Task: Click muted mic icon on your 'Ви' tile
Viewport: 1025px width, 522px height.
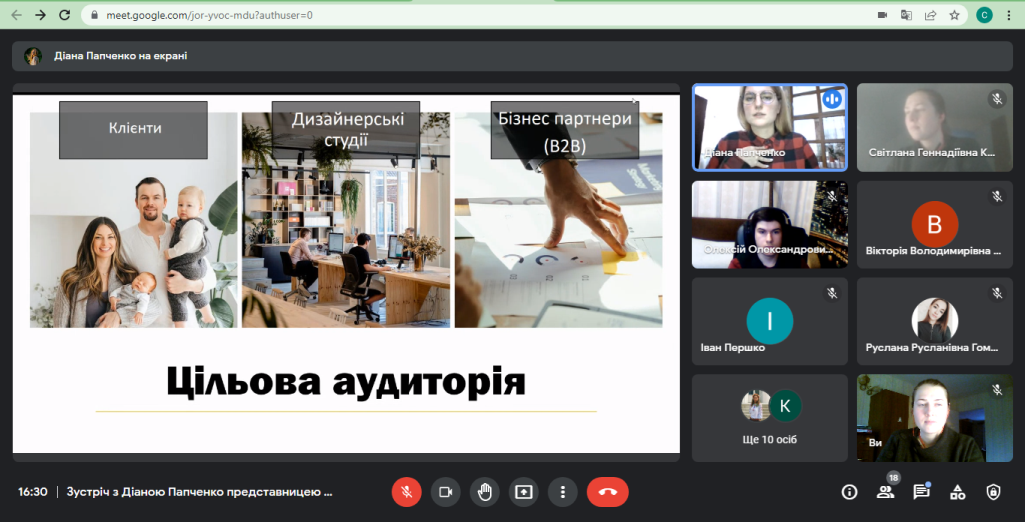Action: (997, 390)
